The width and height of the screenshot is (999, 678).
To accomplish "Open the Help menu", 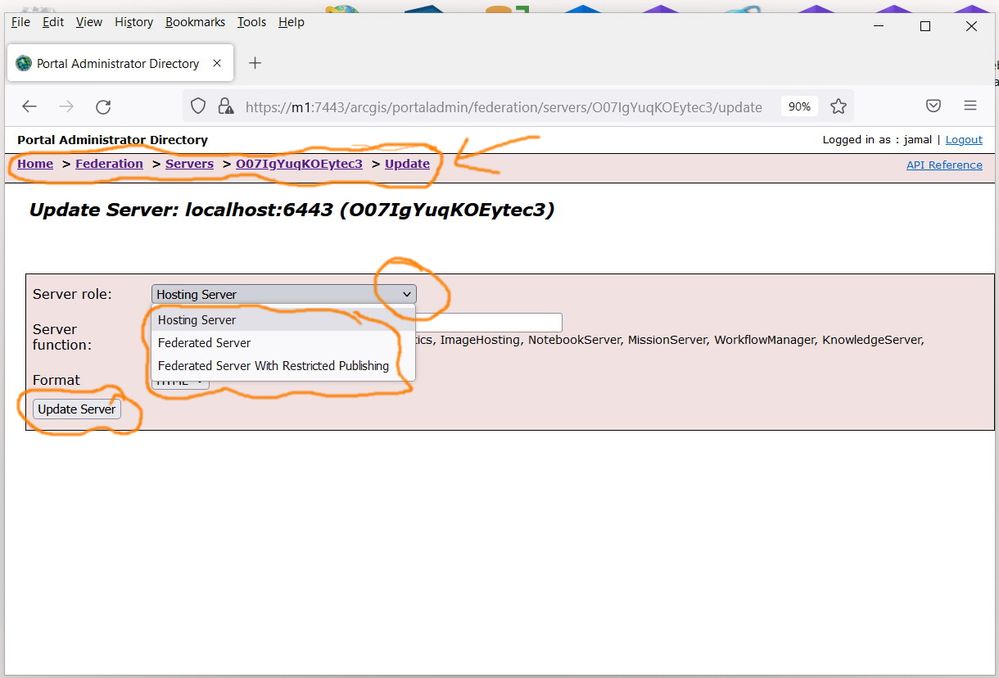I will [x=291, y=22].
